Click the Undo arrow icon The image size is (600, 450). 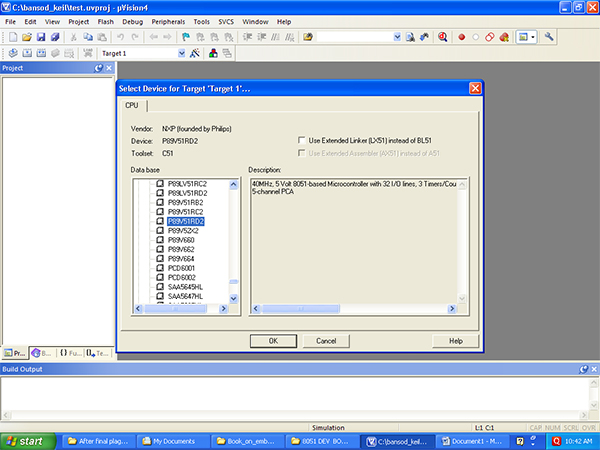point(121,37)
